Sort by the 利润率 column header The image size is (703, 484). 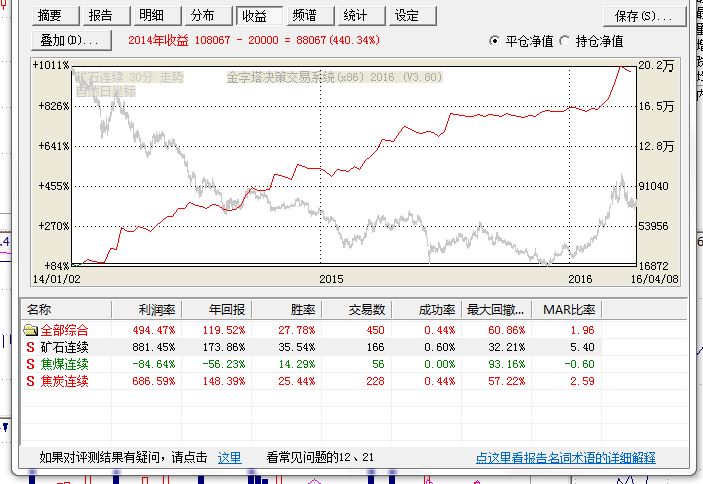147,310
